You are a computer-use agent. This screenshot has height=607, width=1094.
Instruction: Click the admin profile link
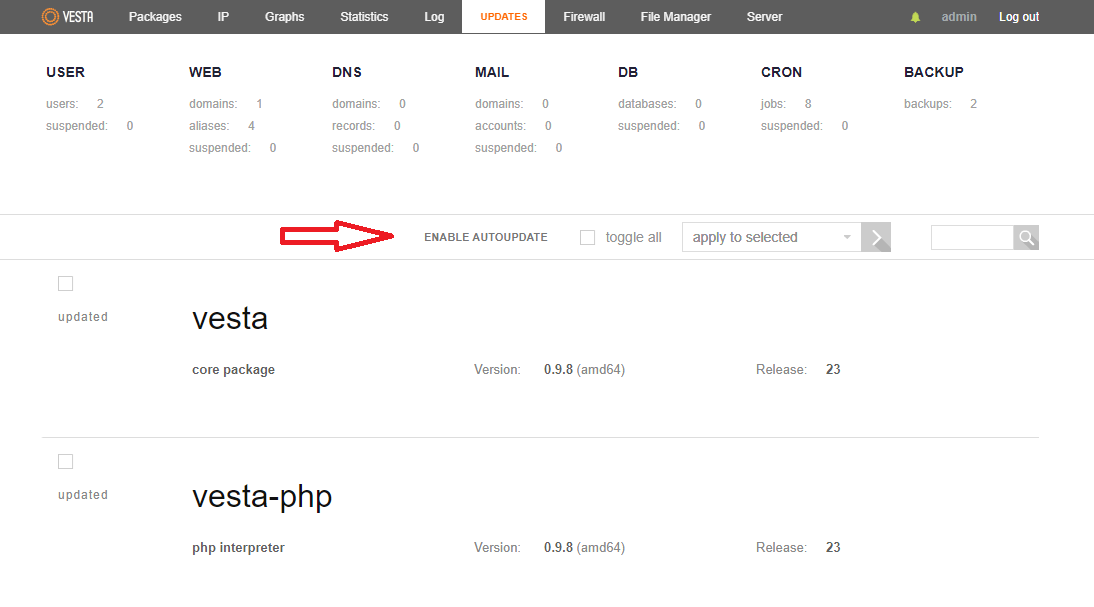coord(959,17)
